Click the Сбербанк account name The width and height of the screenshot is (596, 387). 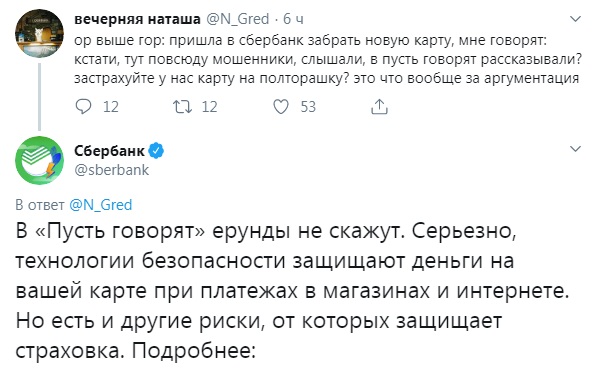109,151
